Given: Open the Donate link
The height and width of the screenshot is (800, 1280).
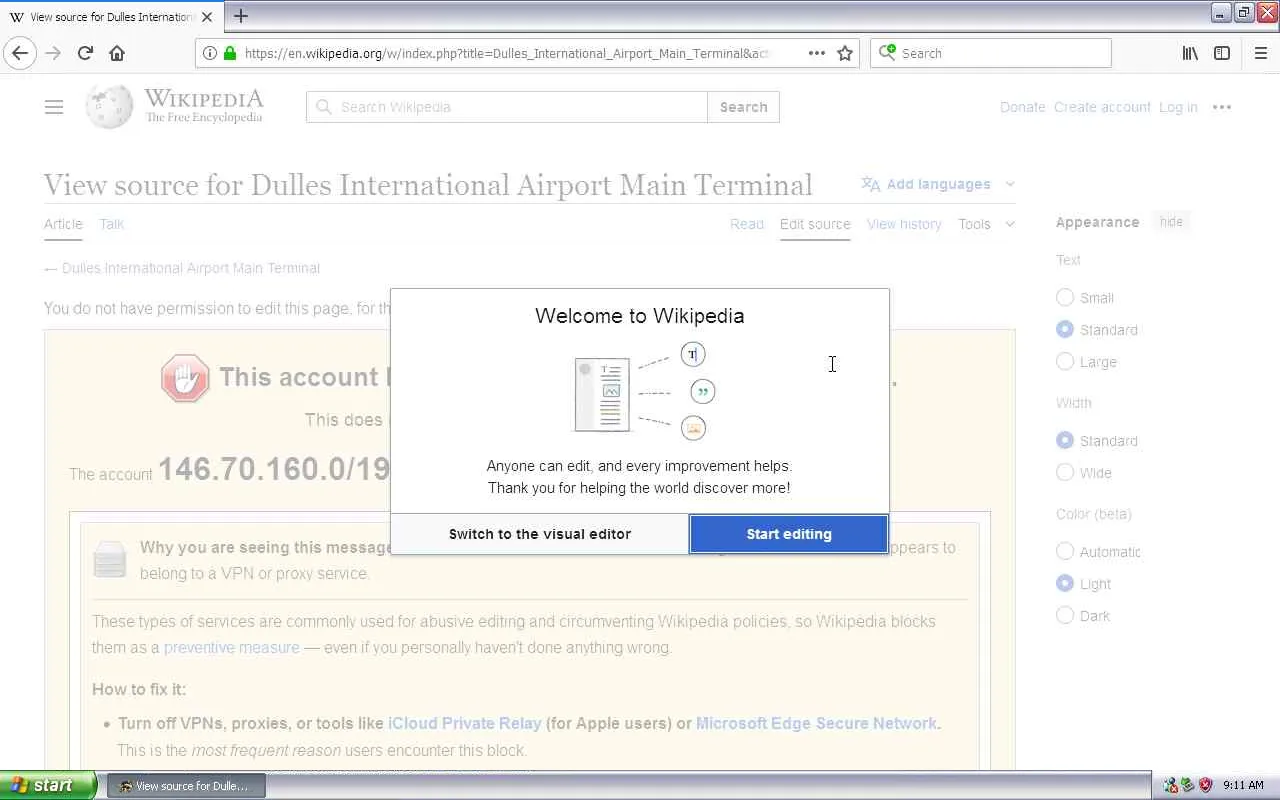Looking at the screenshot, I should tap(1022, 107).
